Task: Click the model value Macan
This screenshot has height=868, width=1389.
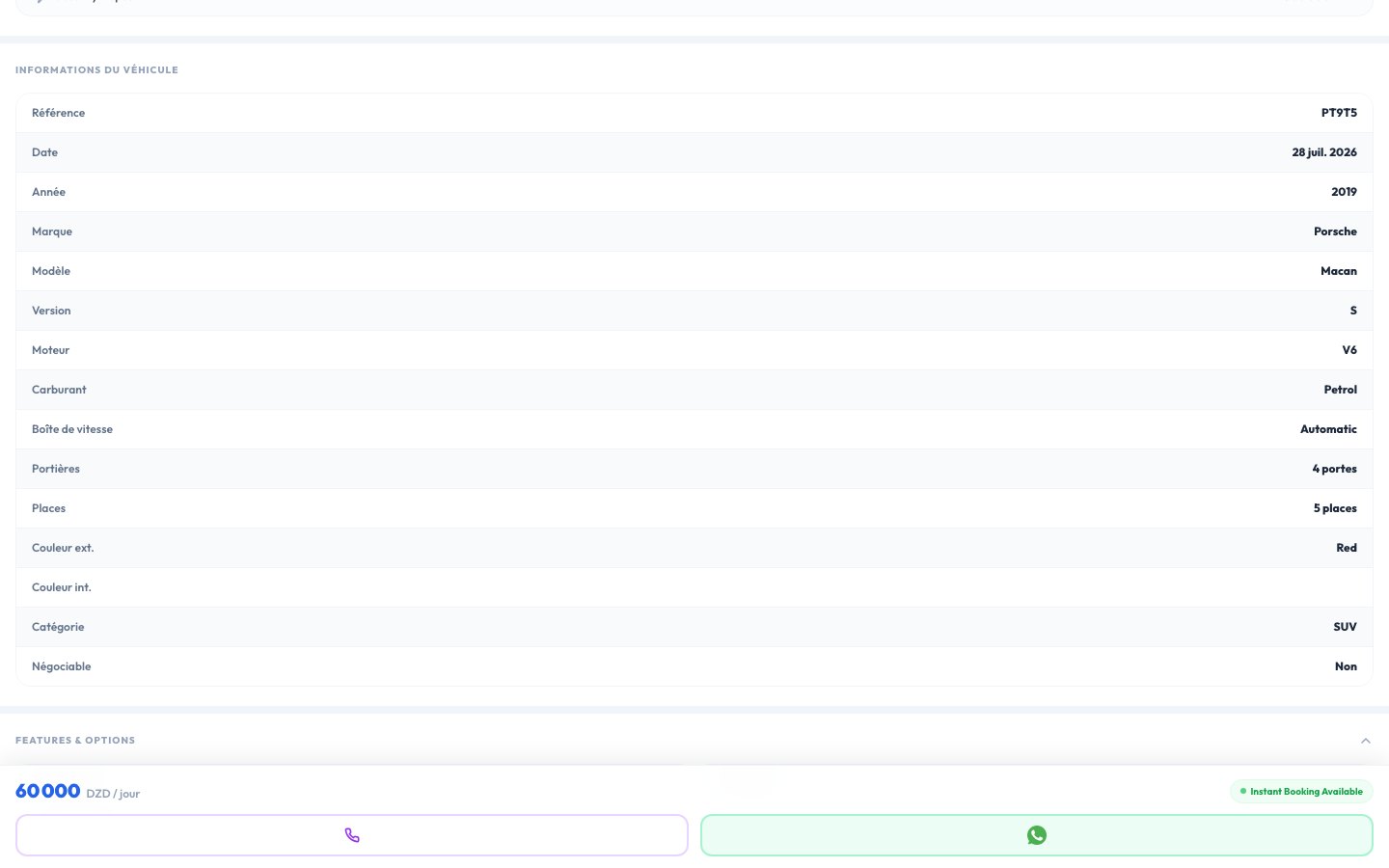Action: click(1339, 271)
